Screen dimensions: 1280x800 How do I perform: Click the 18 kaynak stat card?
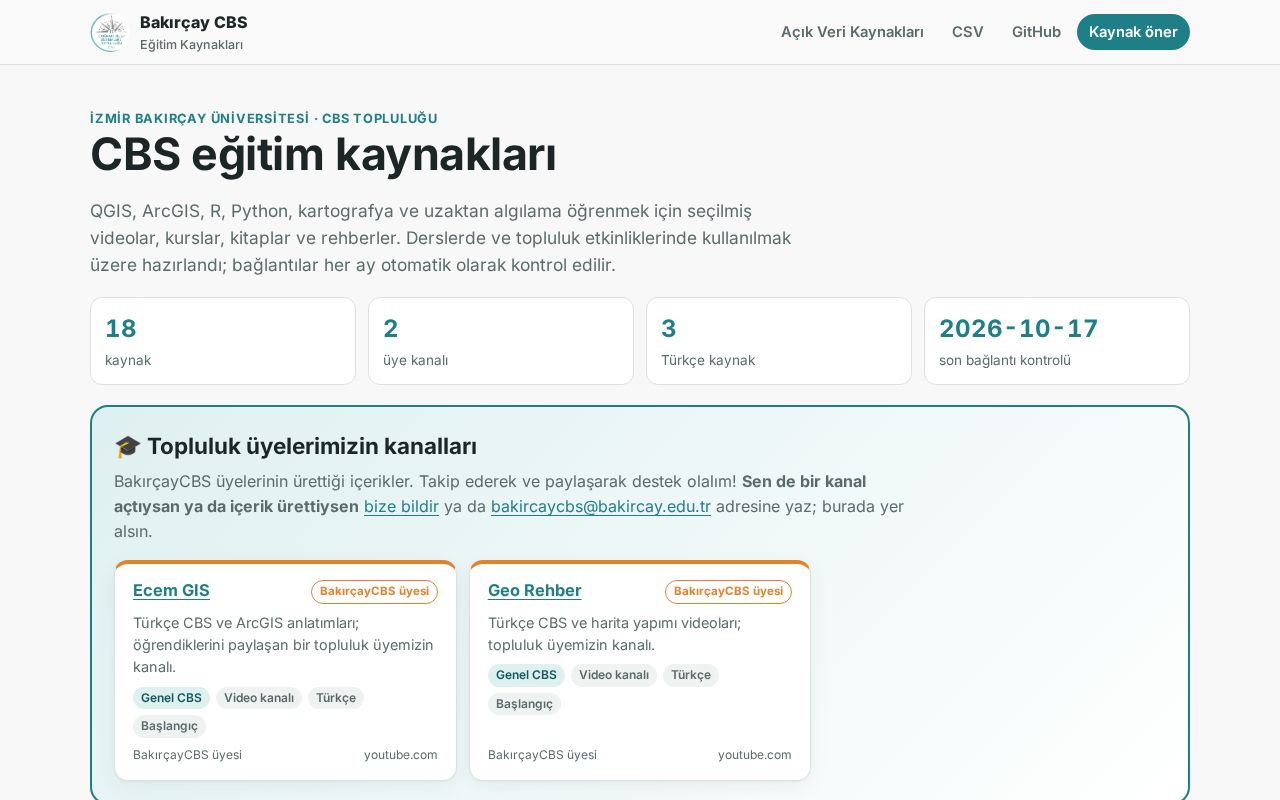tap(223, 341)
